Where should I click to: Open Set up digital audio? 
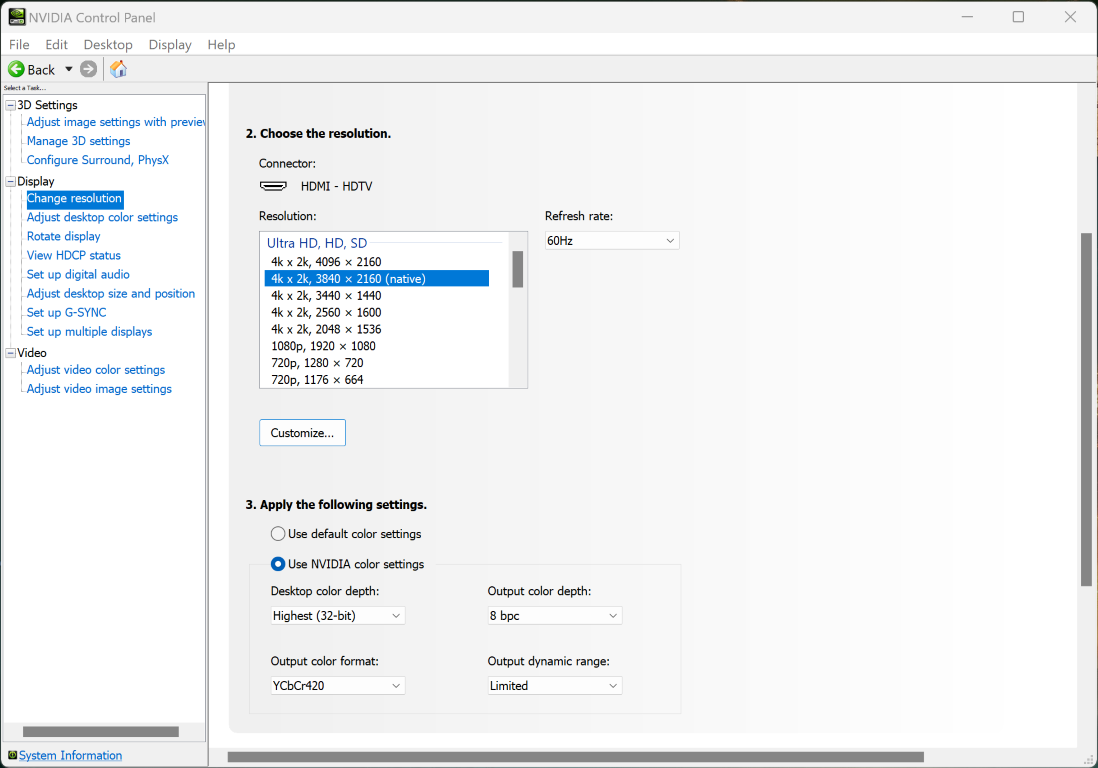[x=78, y=274]
